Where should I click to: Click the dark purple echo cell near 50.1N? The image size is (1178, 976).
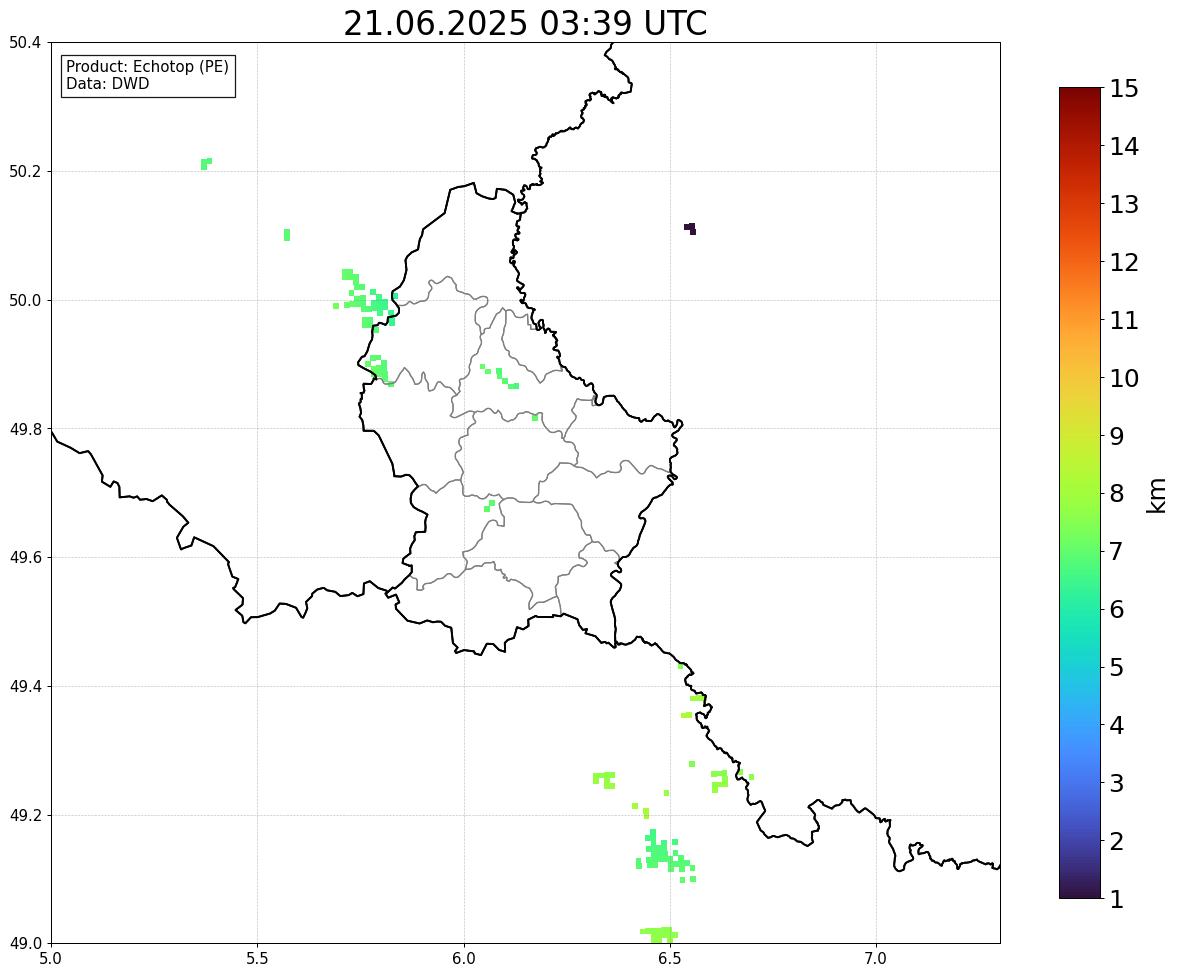click(690, 228)
